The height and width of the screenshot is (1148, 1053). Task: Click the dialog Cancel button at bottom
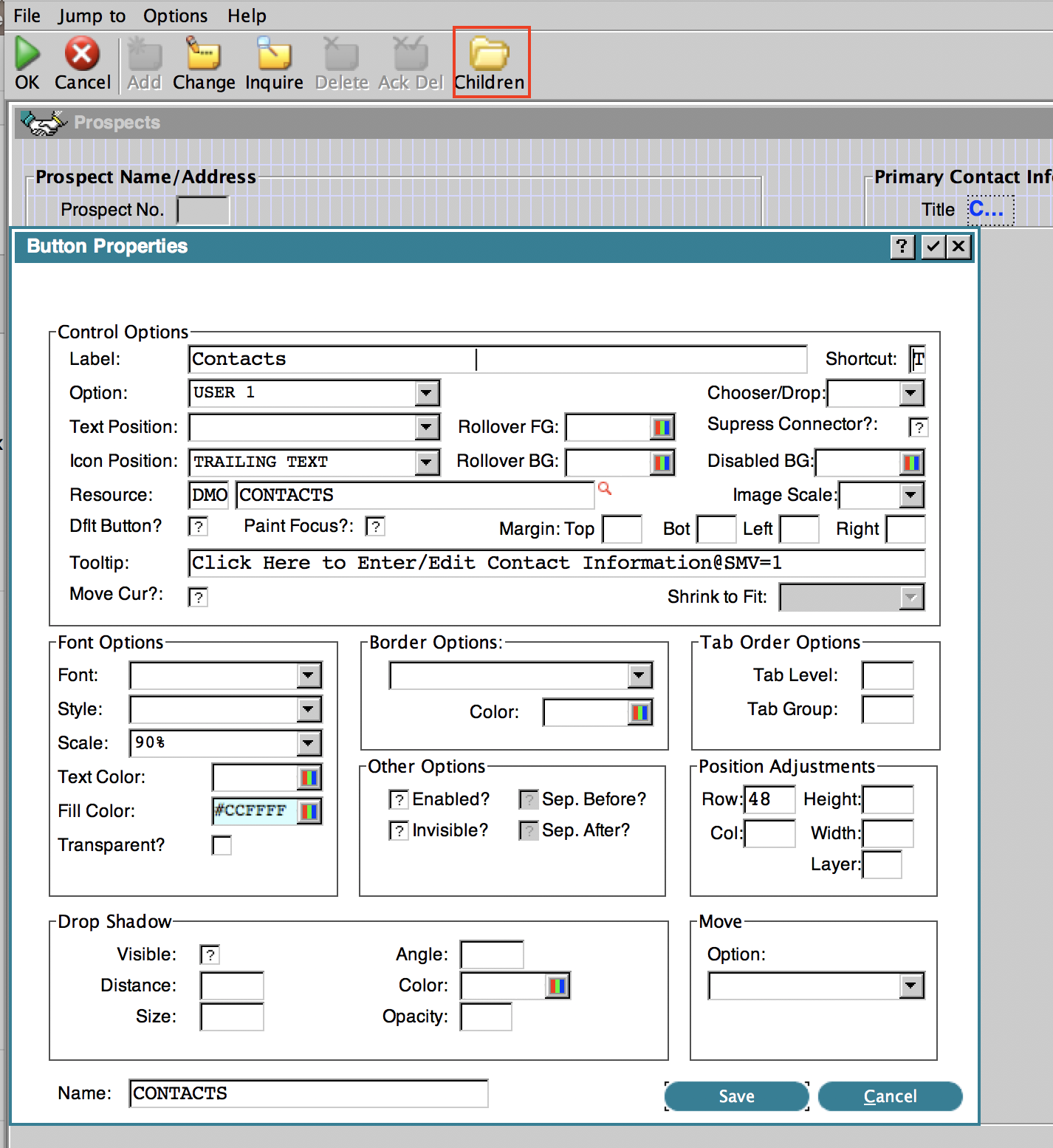pyautogui.click(x=890, y=1096)
